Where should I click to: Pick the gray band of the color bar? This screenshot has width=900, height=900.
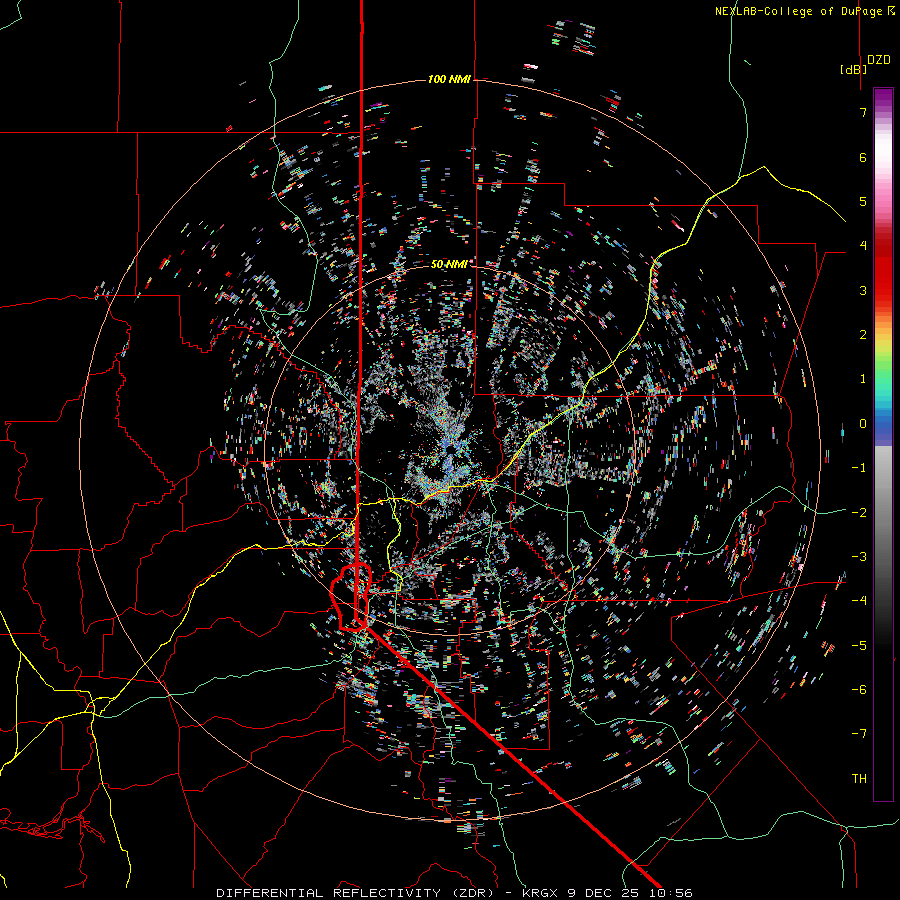883,505
